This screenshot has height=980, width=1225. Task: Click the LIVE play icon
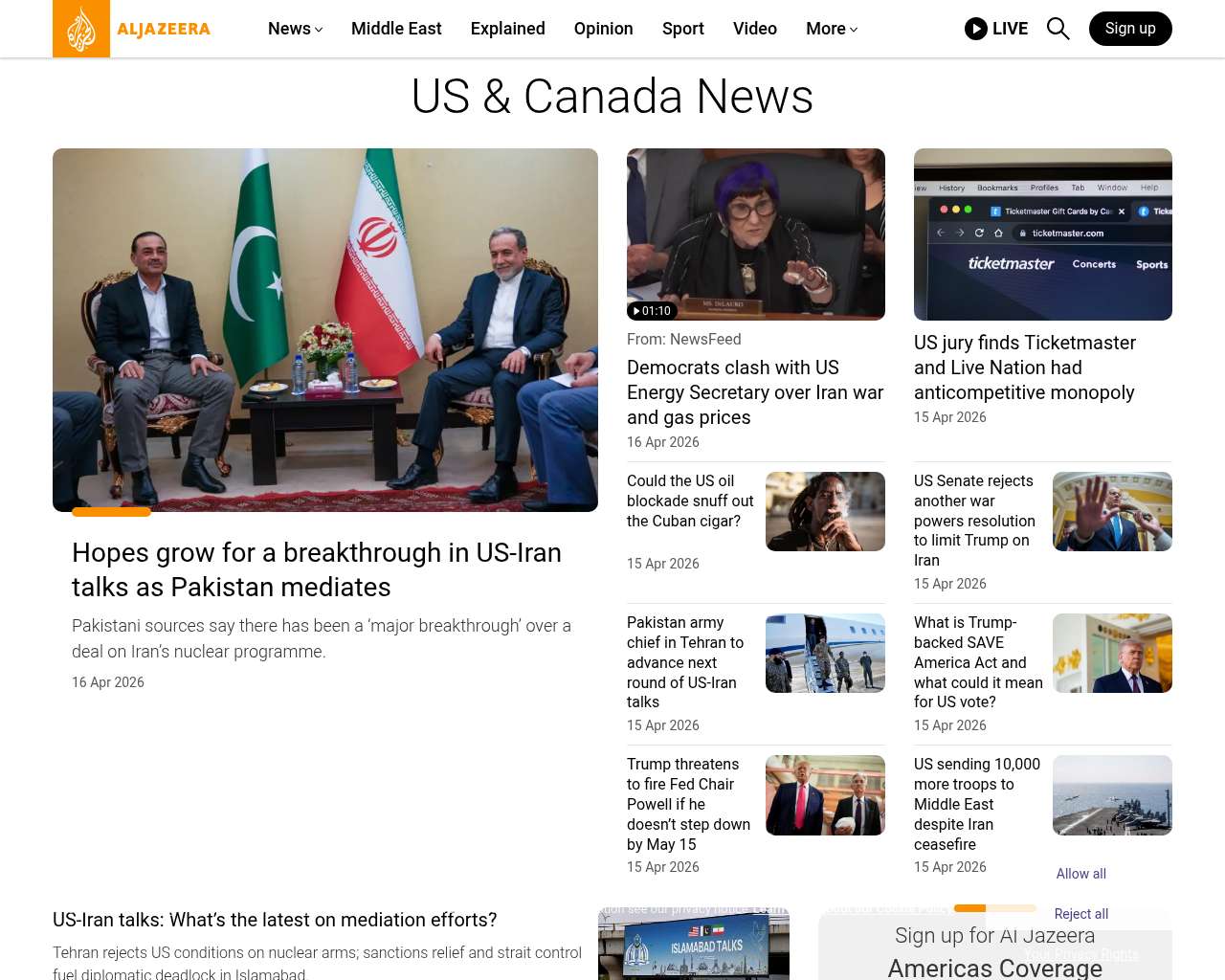pyautogui.click(x=976, y=29)
